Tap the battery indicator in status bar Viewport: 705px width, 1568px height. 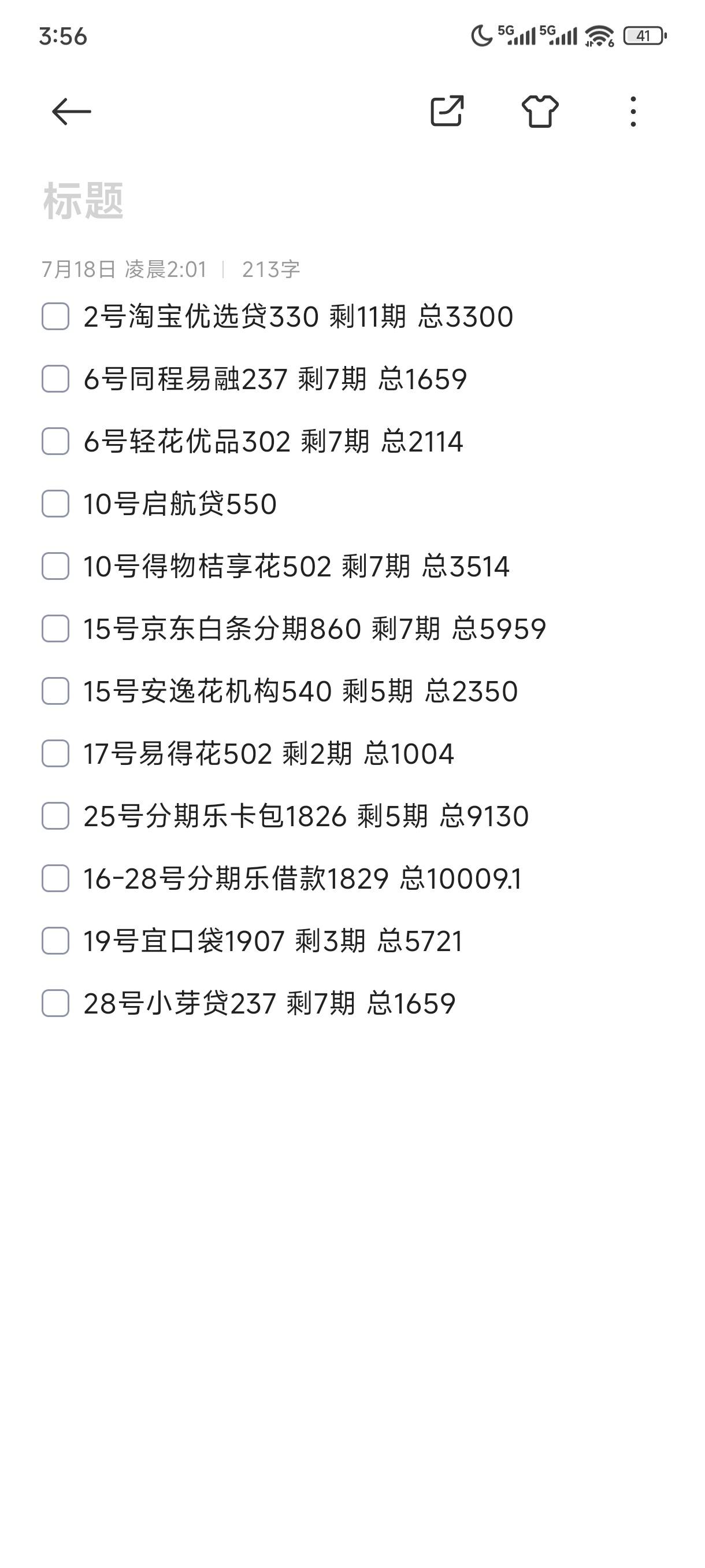[x=645, y=36]
